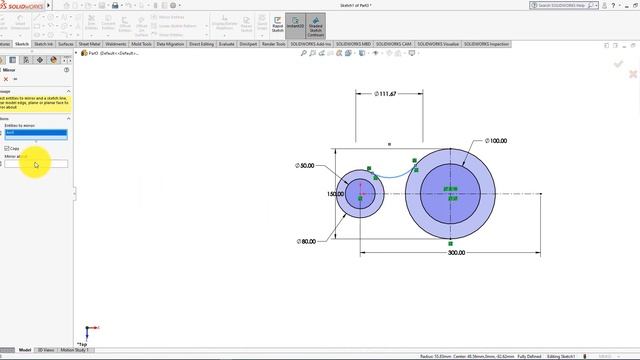
Task: Click the user login icon
Action: 604,5
